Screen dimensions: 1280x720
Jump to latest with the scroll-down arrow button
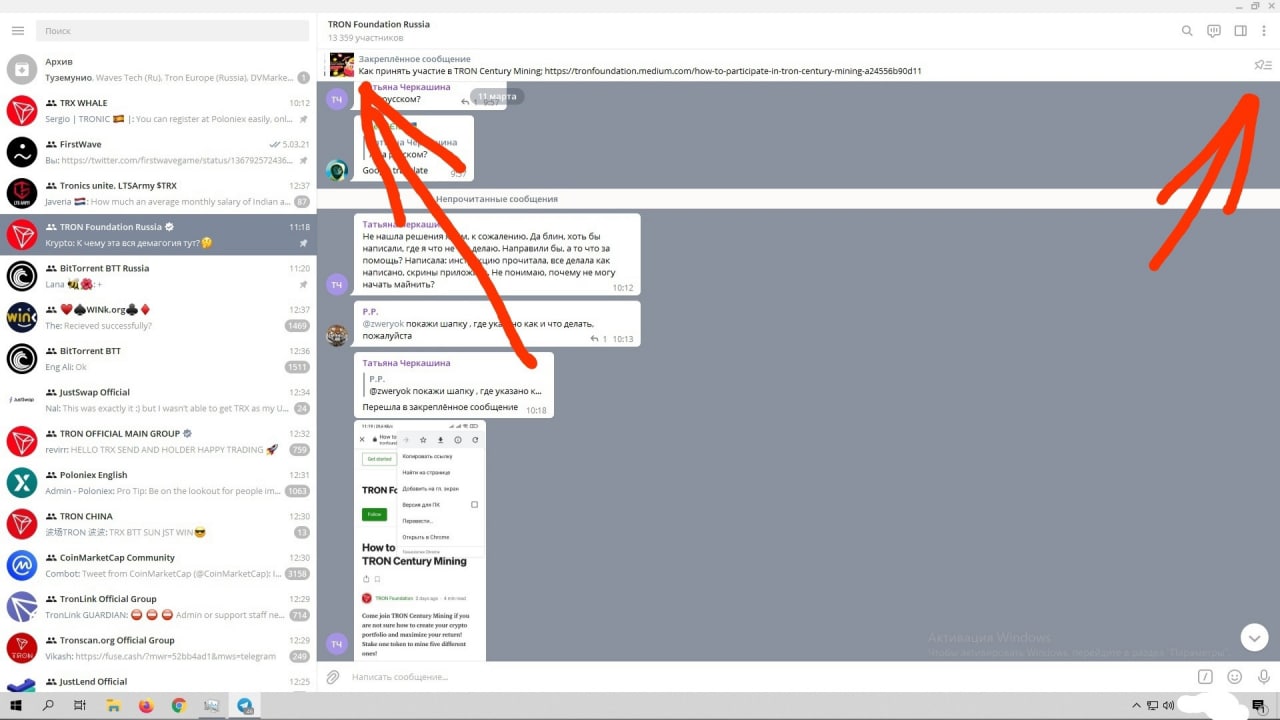(1254, 636)
